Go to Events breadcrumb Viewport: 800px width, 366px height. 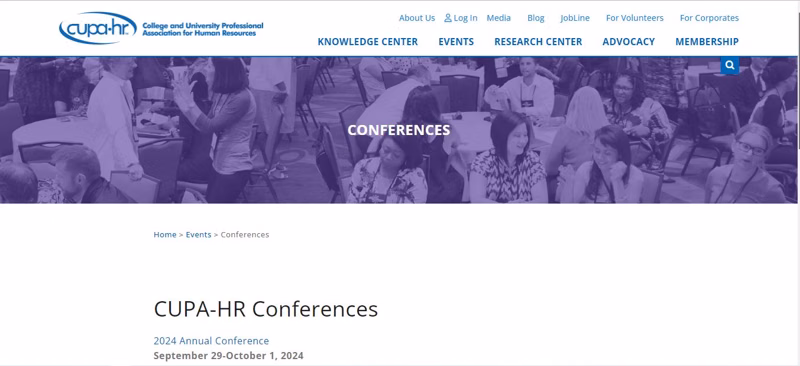click(198, 235)
